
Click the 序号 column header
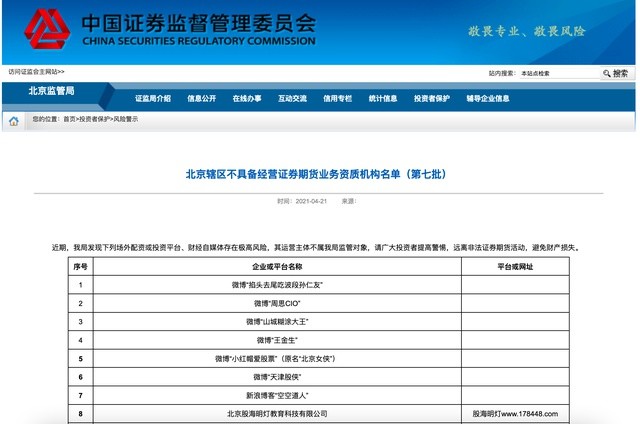[x=80, y=266]
